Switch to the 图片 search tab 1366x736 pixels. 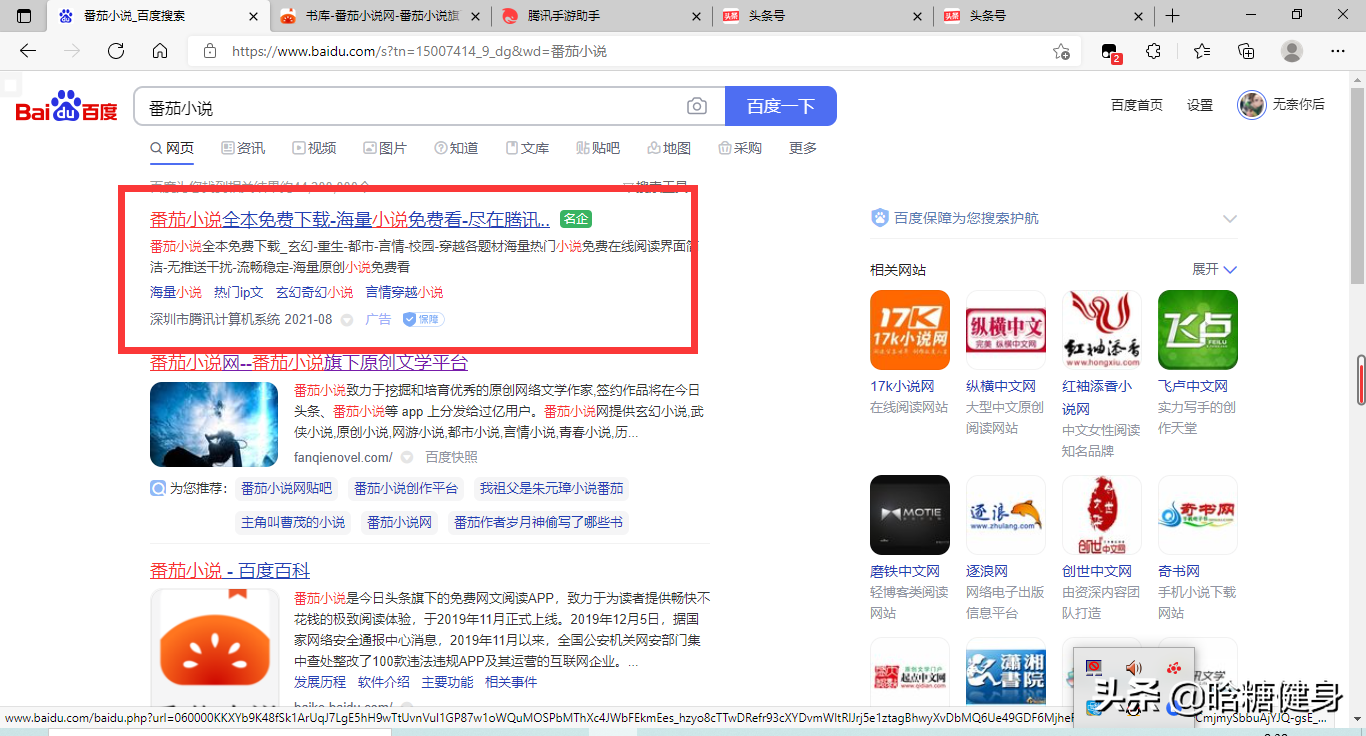(385, 148)
